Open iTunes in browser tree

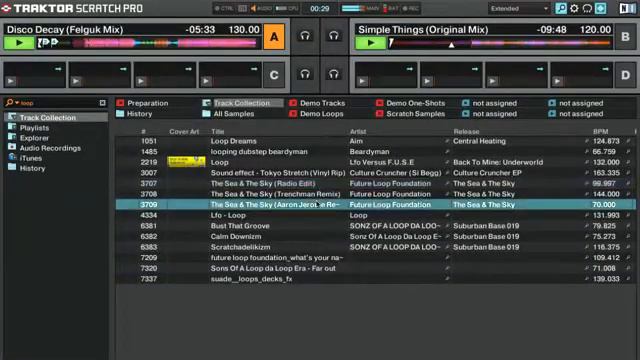(31, 158)
